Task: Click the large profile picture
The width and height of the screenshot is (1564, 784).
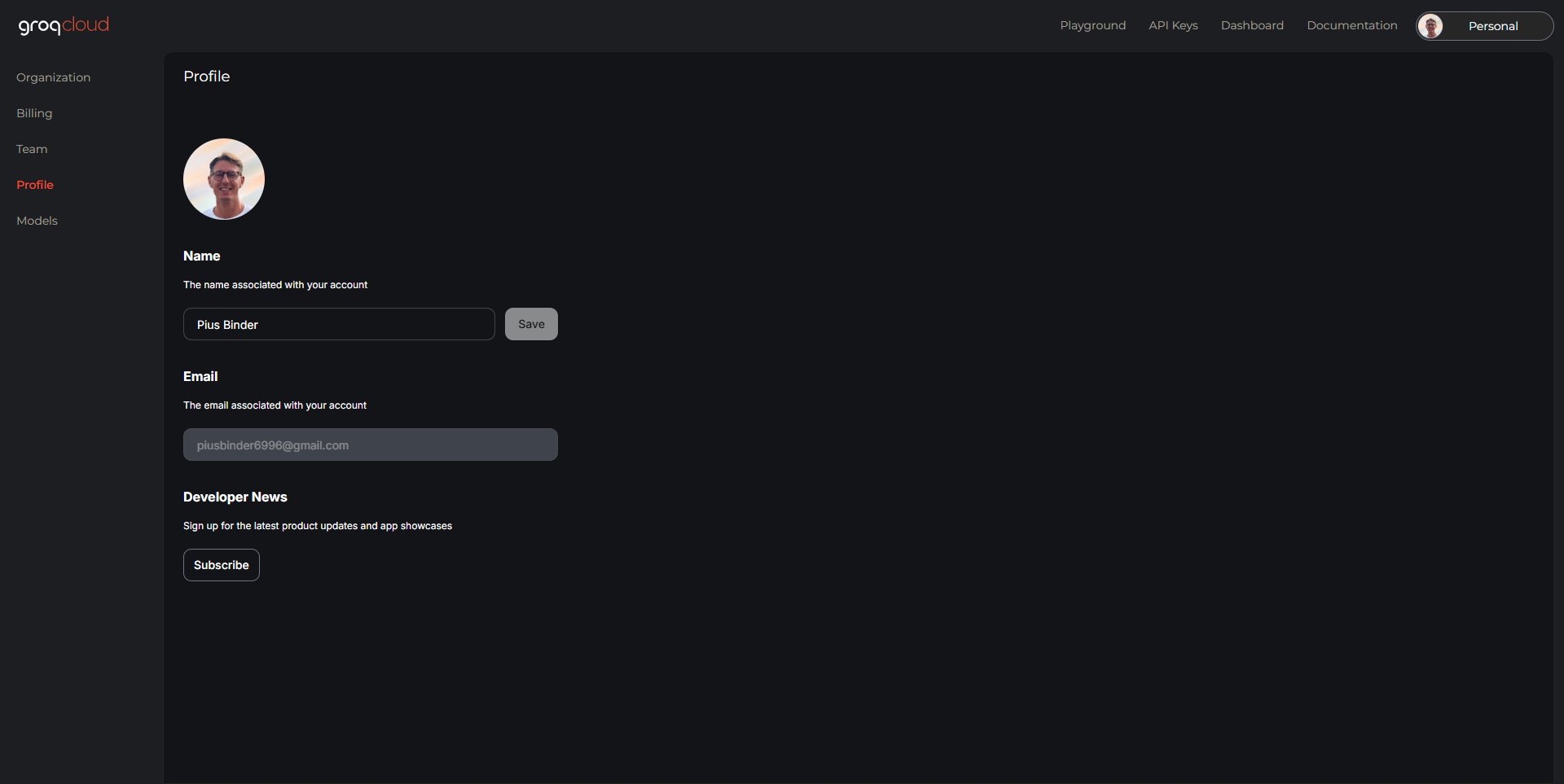Action: point(224,179)
